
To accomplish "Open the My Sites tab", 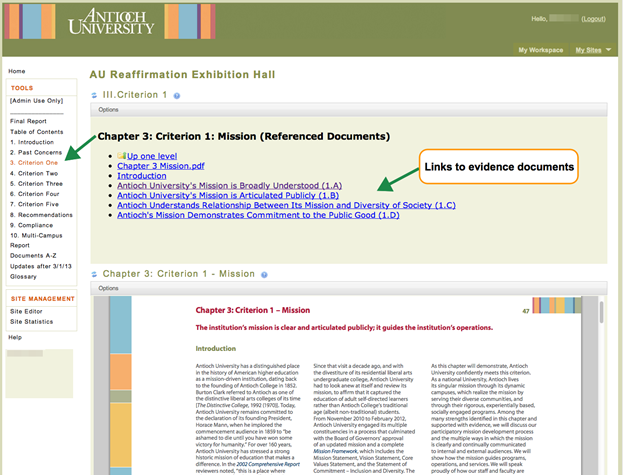I will point(588,50).
